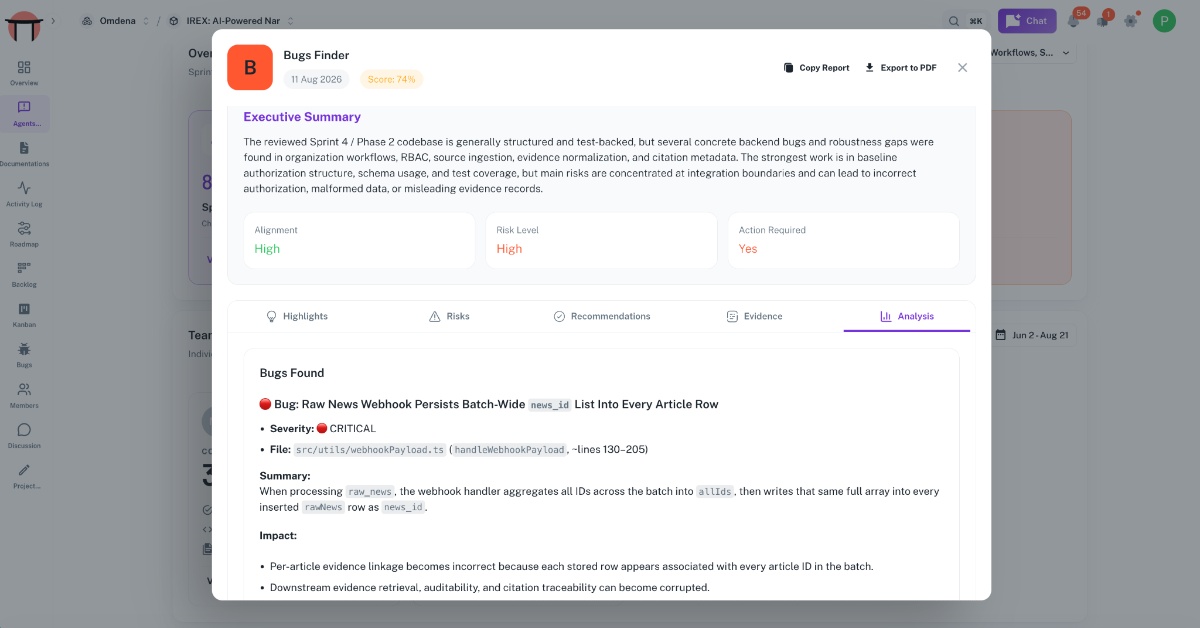The image size is (1200, 628).
Task: Open Discussion from the sidebar
Action: click(x=24, y=435)
